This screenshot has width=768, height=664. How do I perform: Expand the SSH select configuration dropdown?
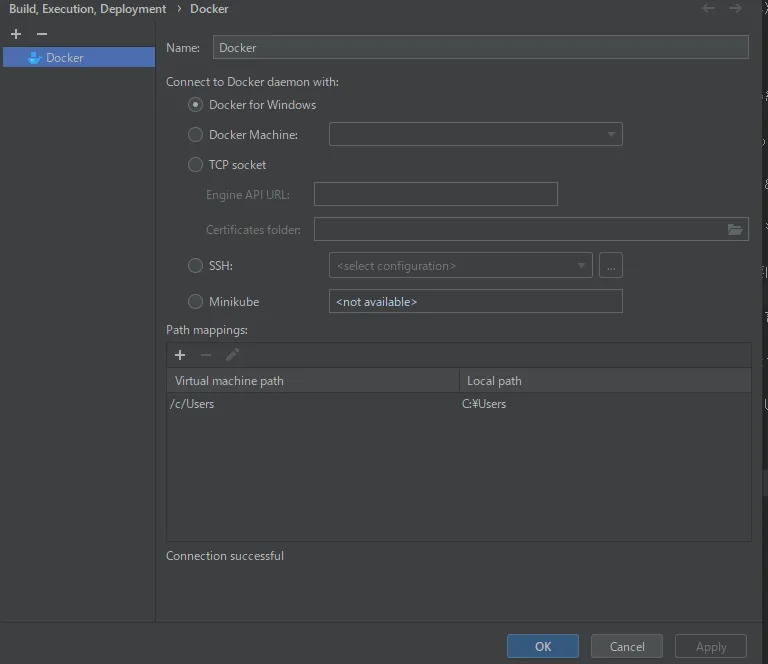point(460,266)
